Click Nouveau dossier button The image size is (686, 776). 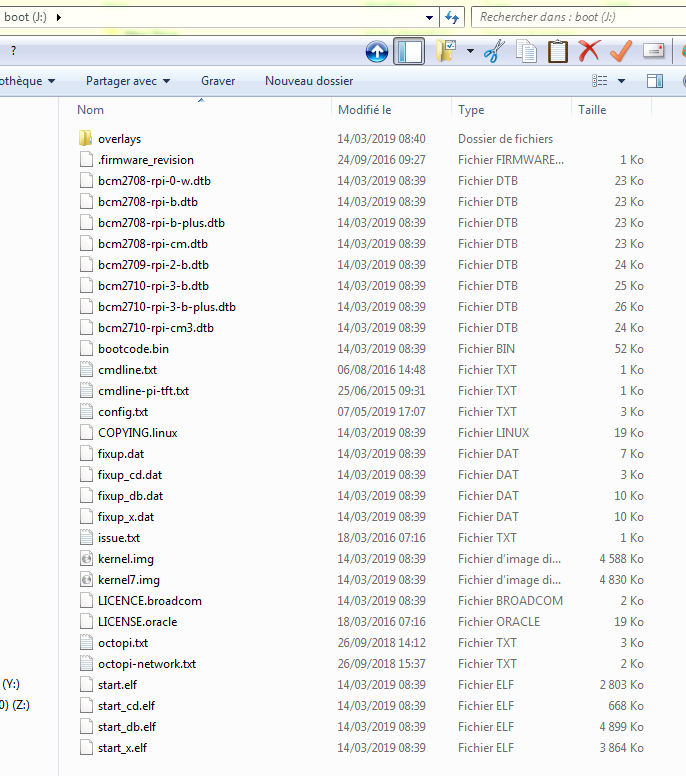309,81
